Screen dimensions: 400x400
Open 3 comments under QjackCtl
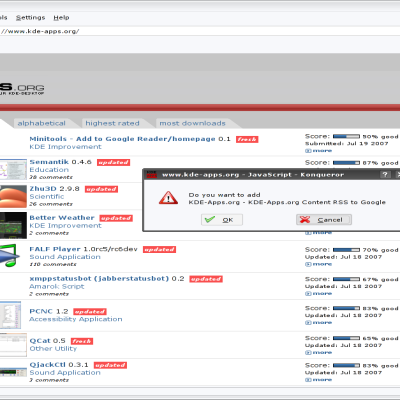pyautogui.click(x=49, y=380)
